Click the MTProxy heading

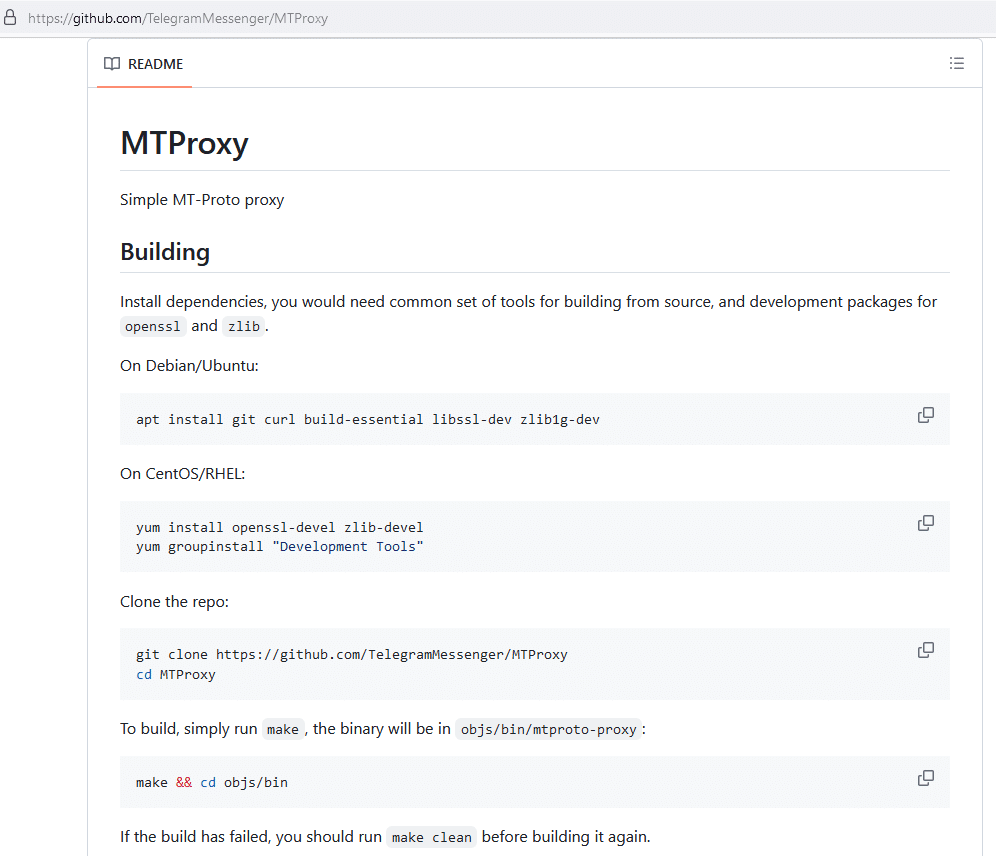(x=184, y=144)
